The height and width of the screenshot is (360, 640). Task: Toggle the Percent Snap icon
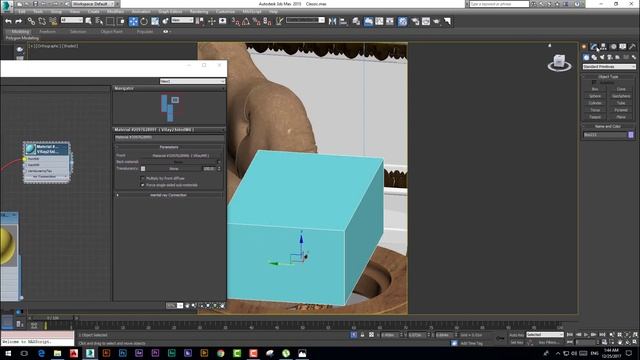(256, 21)
